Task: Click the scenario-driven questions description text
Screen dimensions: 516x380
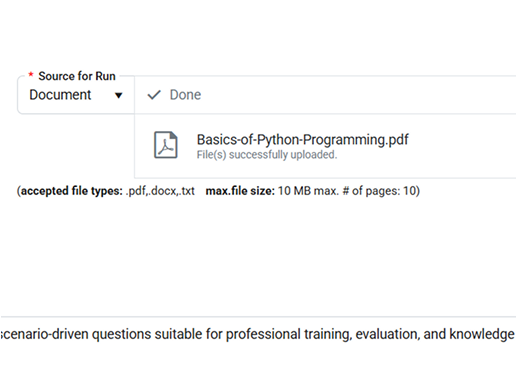Action: (257, 334)
